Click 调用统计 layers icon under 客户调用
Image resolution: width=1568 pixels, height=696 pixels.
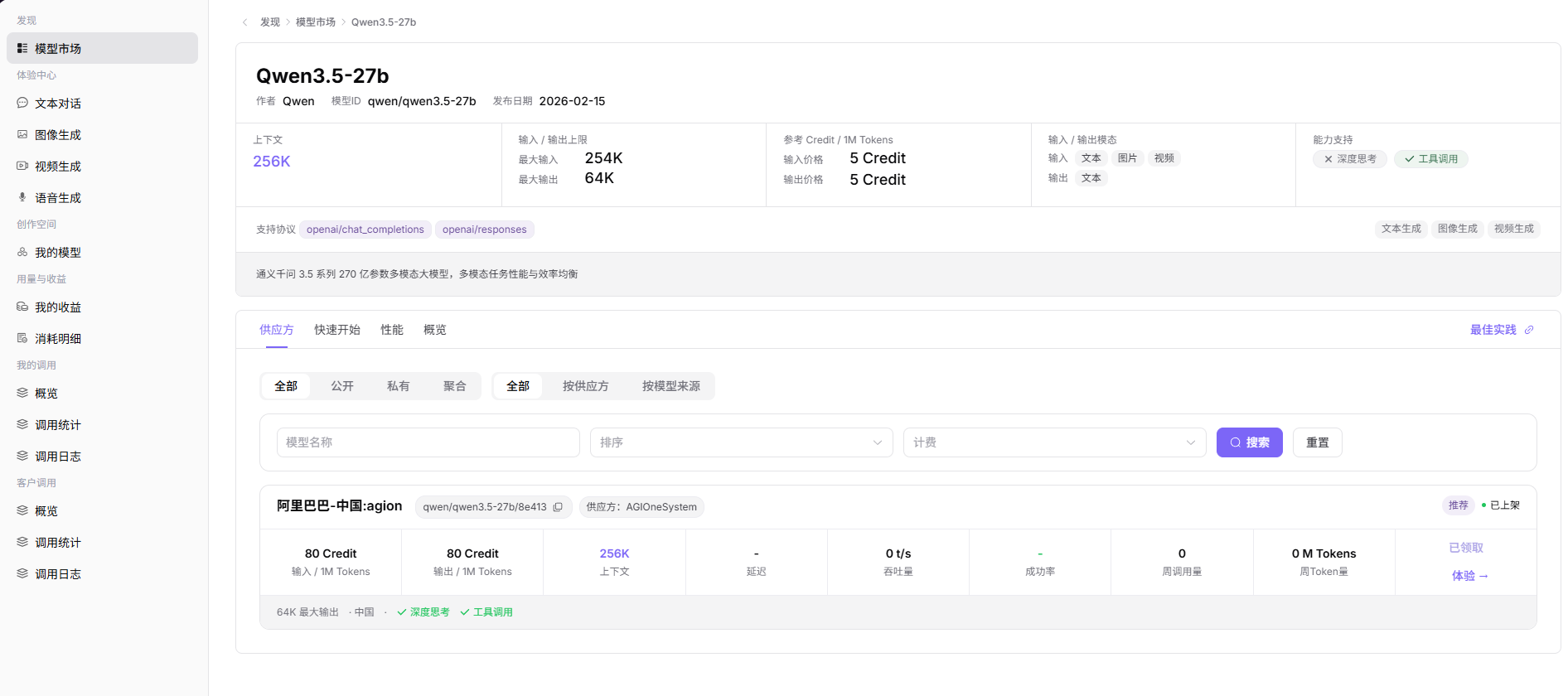click(x=22, y=542)
